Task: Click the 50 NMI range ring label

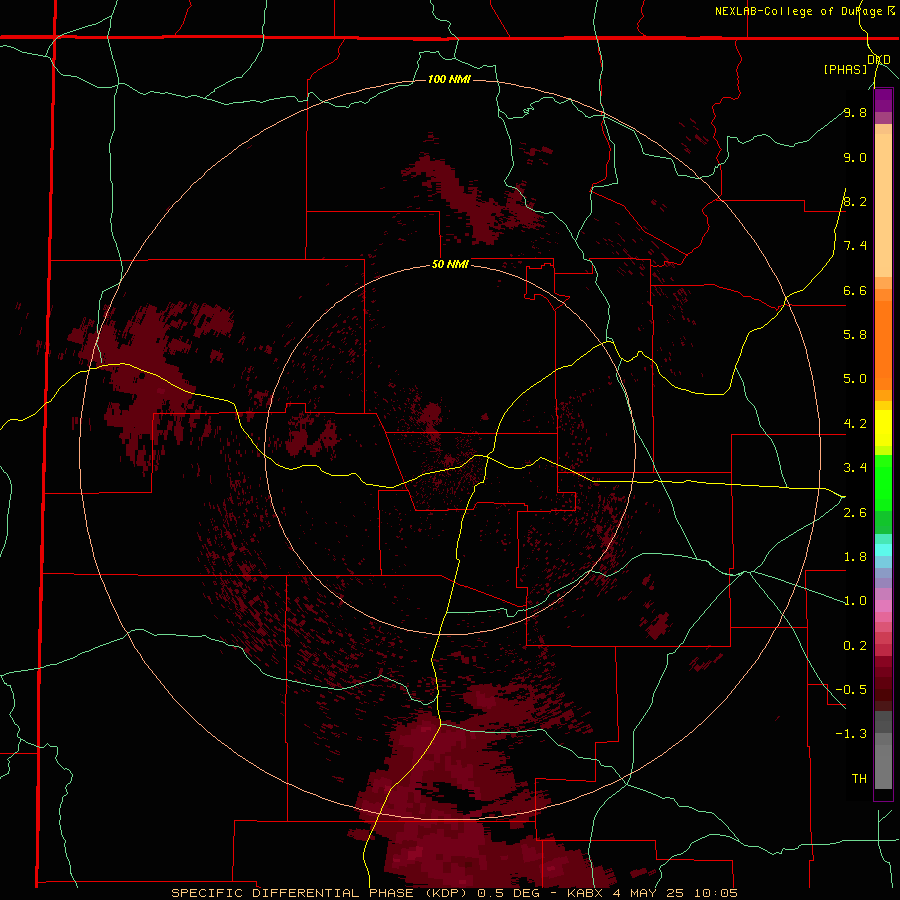Action: (x=450, y=264)
